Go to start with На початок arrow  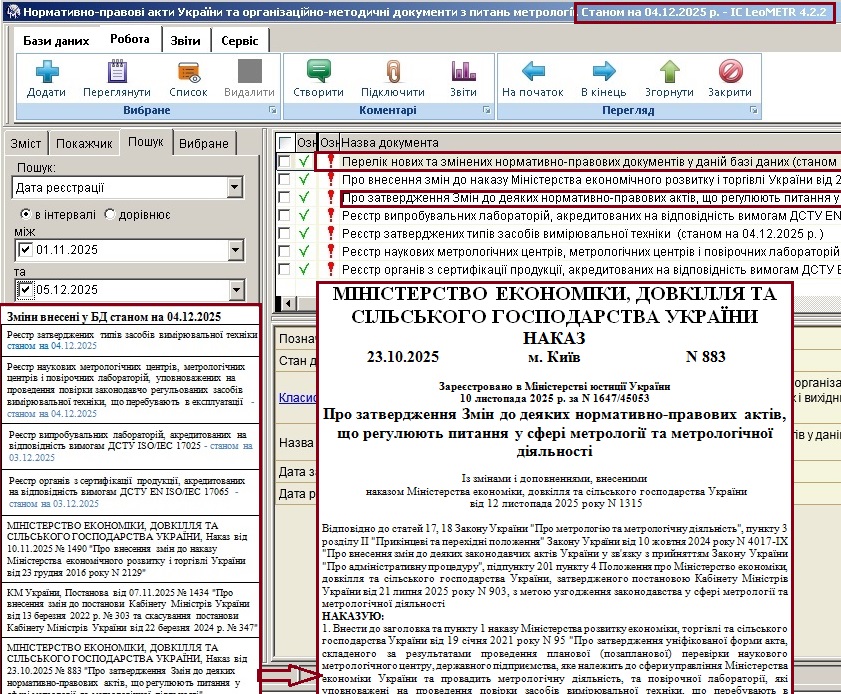533,72
